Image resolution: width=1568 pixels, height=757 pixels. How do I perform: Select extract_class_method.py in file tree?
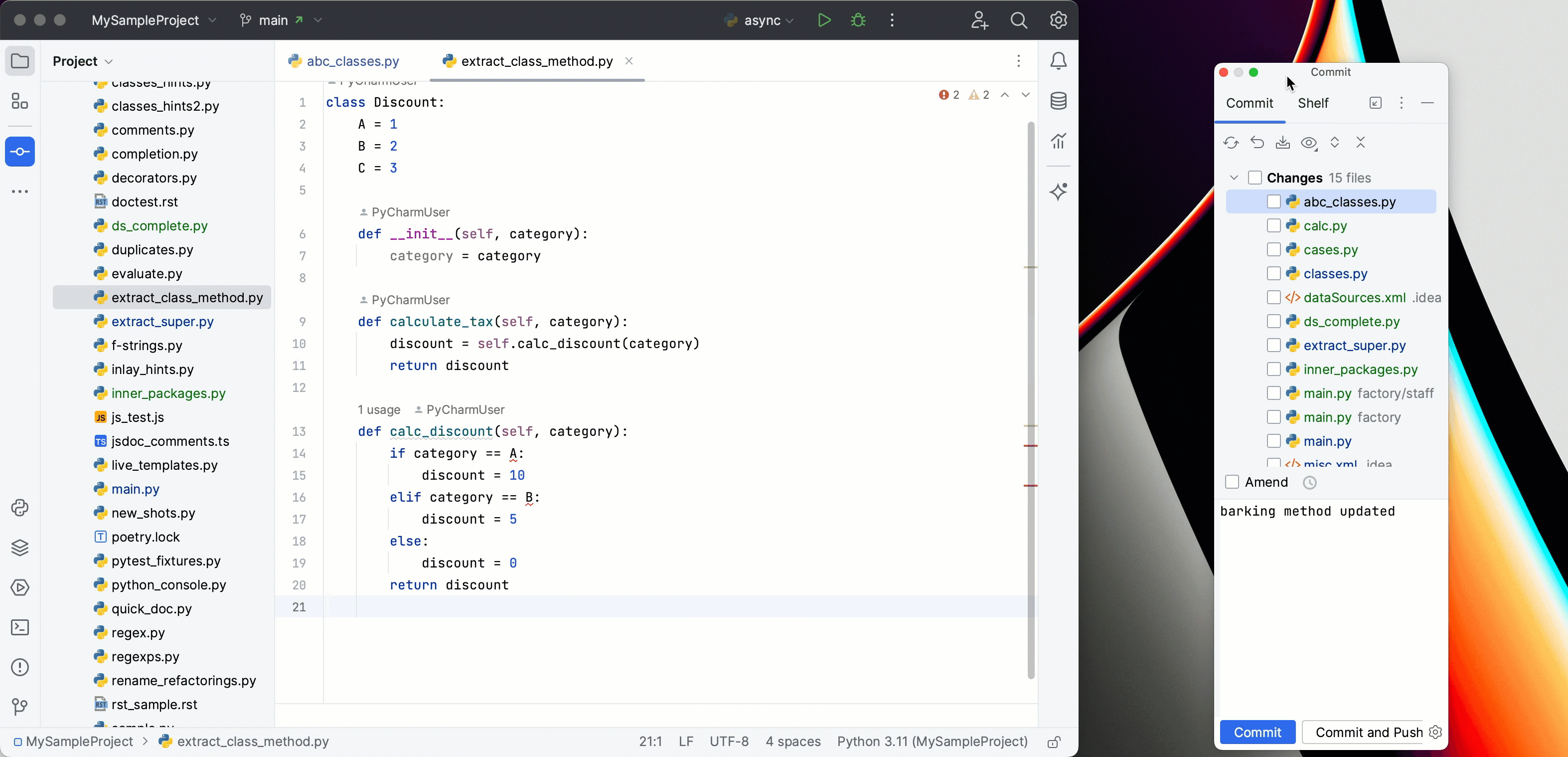[x=186, y=297]
